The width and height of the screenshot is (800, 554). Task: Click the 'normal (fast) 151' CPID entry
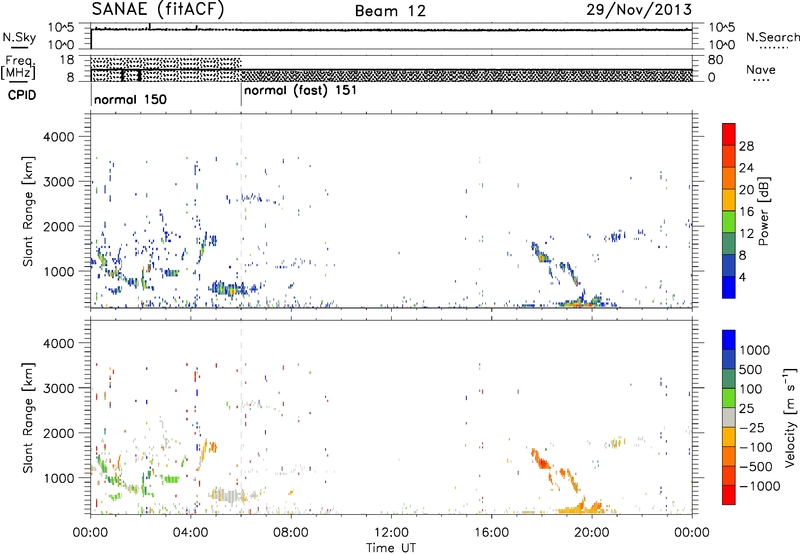coord(301,91)
